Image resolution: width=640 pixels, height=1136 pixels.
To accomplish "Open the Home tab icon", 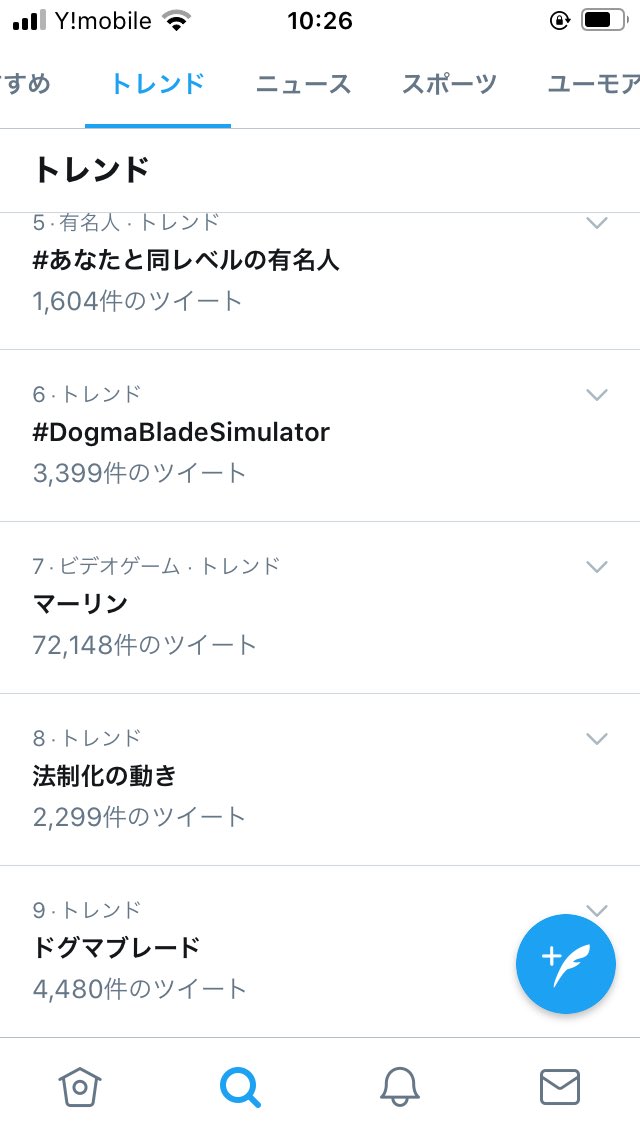I will click(80, 1087).
